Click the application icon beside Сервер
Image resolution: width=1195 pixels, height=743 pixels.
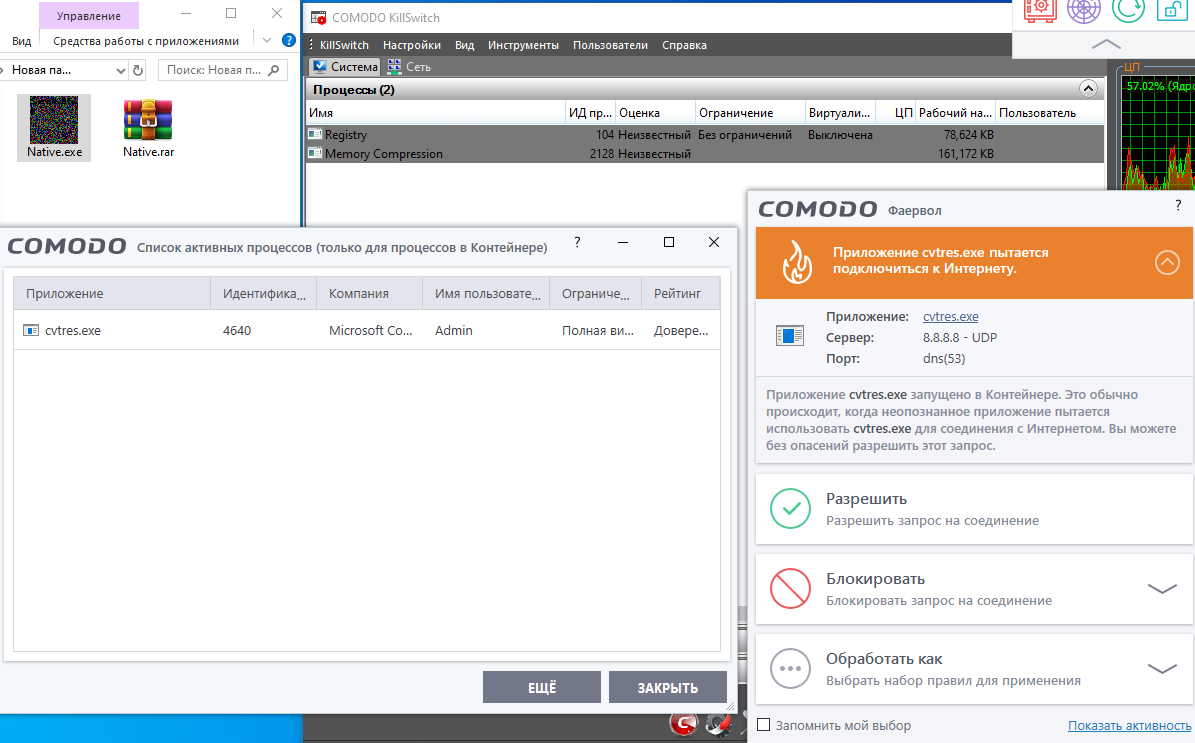tap(790, 335)
